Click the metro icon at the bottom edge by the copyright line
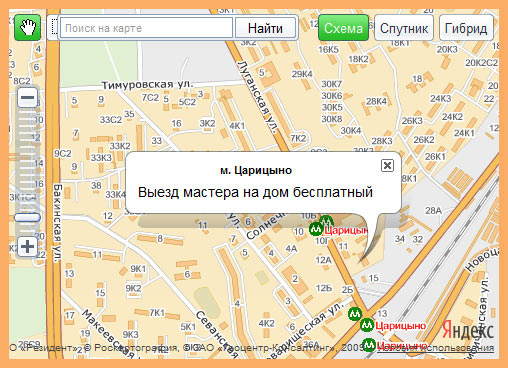 [x=369, y=345]
